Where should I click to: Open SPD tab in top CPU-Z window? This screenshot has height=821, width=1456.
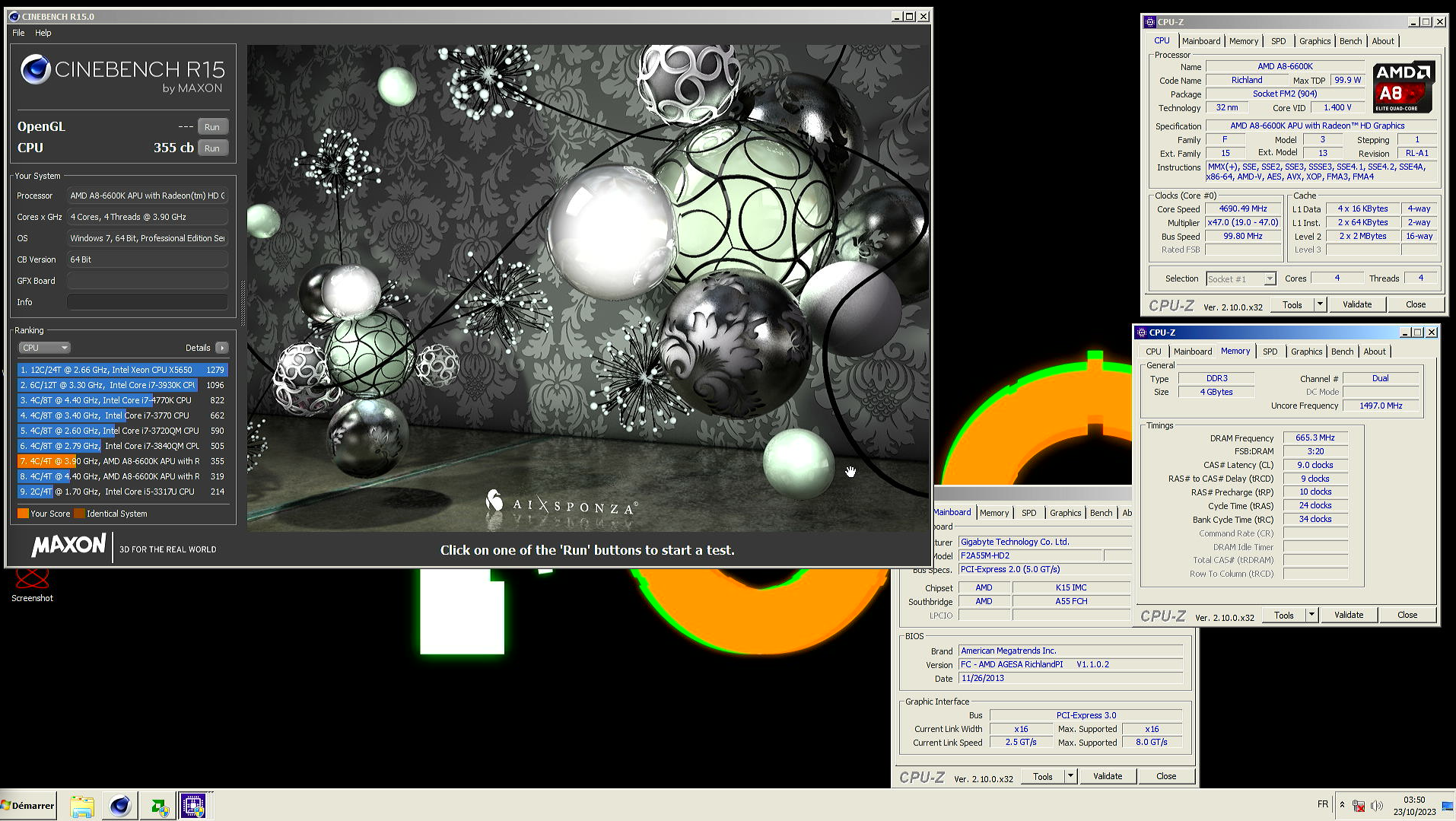click(1279, 41)
